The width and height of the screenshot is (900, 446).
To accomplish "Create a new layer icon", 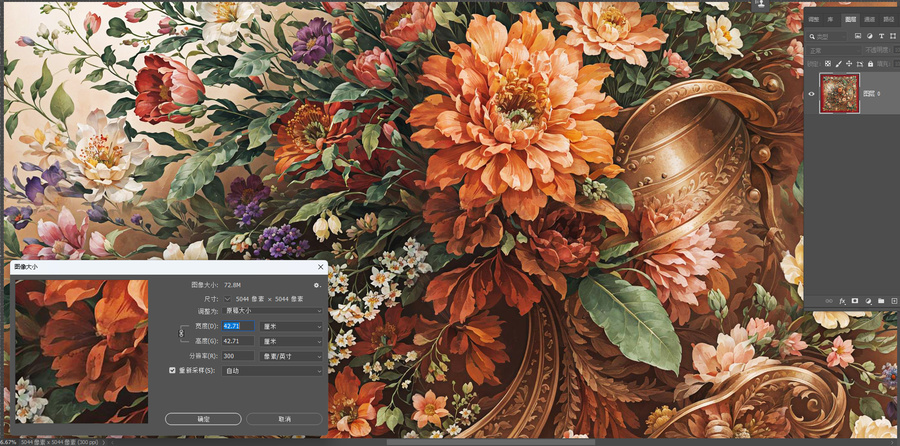I will pos(894,301).
